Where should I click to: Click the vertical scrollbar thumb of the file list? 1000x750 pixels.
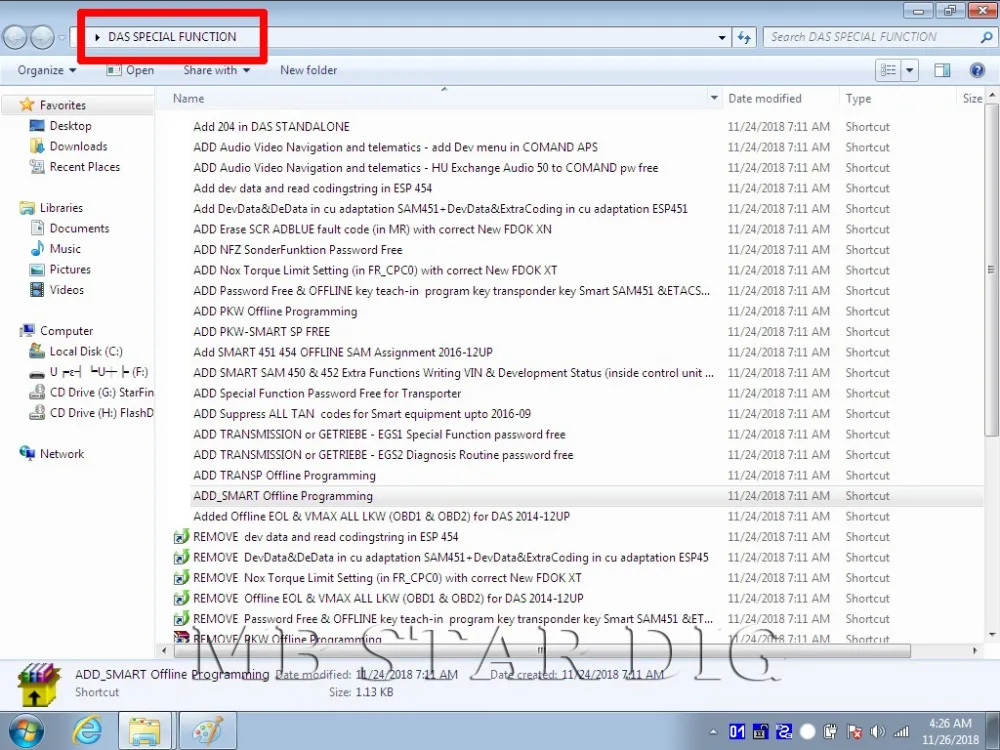(991, 270)
